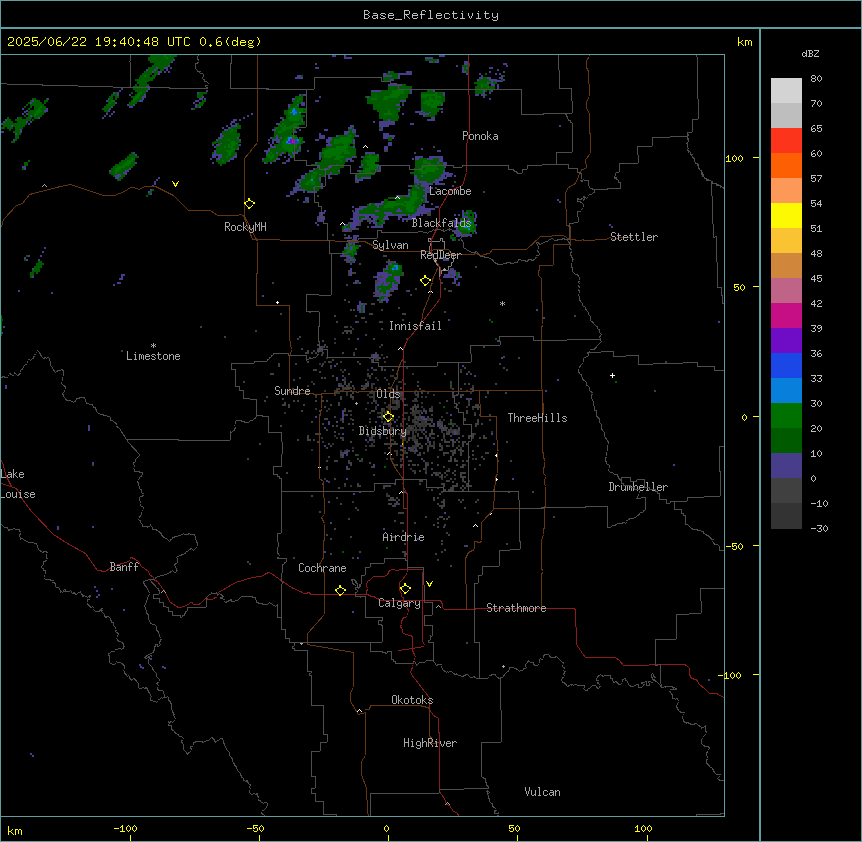Viewport: 862px width, 842px height.
Task: Click the Strathmore label
Action: (516, 608)
